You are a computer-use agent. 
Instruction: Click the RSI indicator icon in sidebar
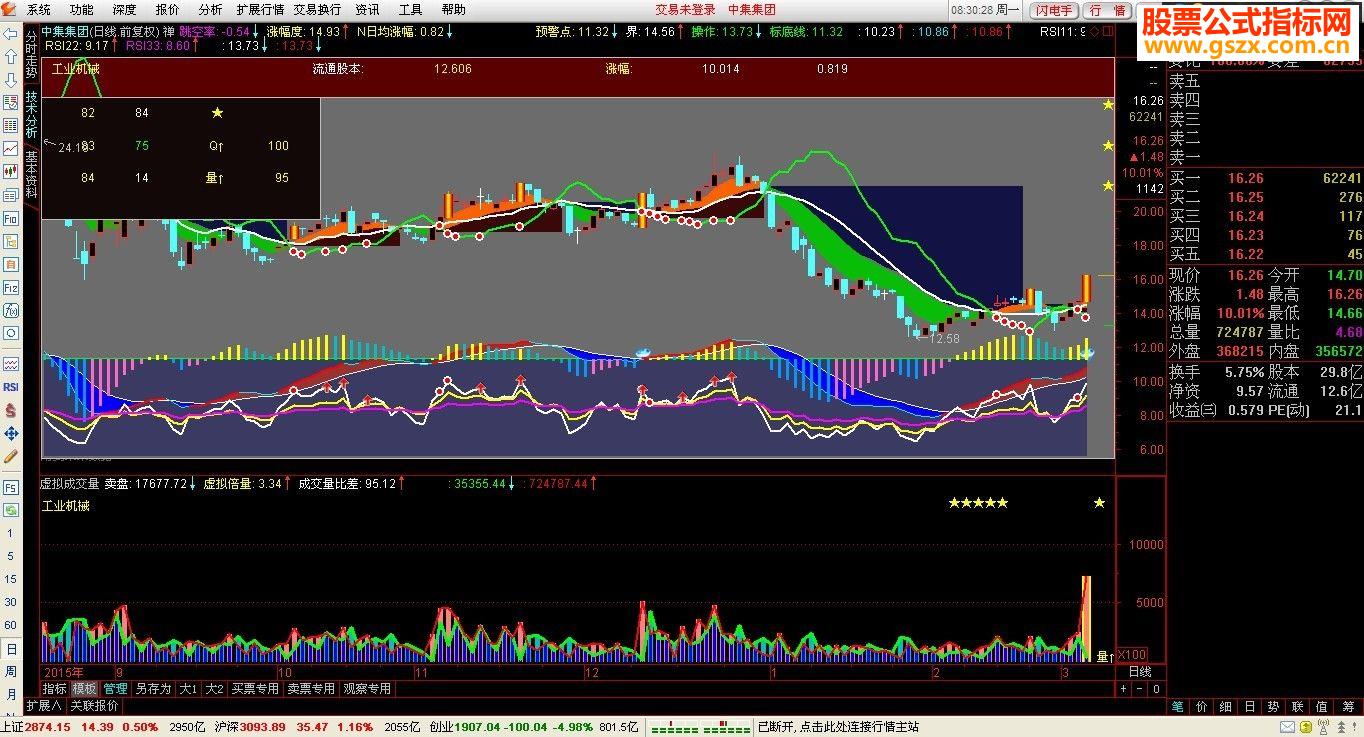(x=10, y=387)
